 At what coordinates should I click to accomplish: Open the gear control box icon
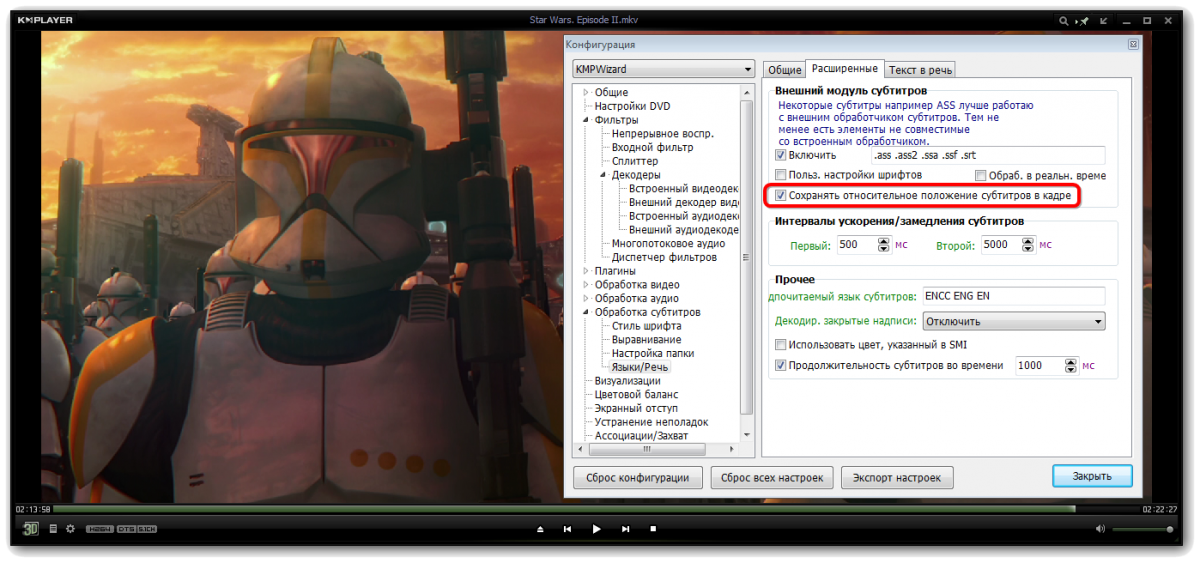pos(70,528)
